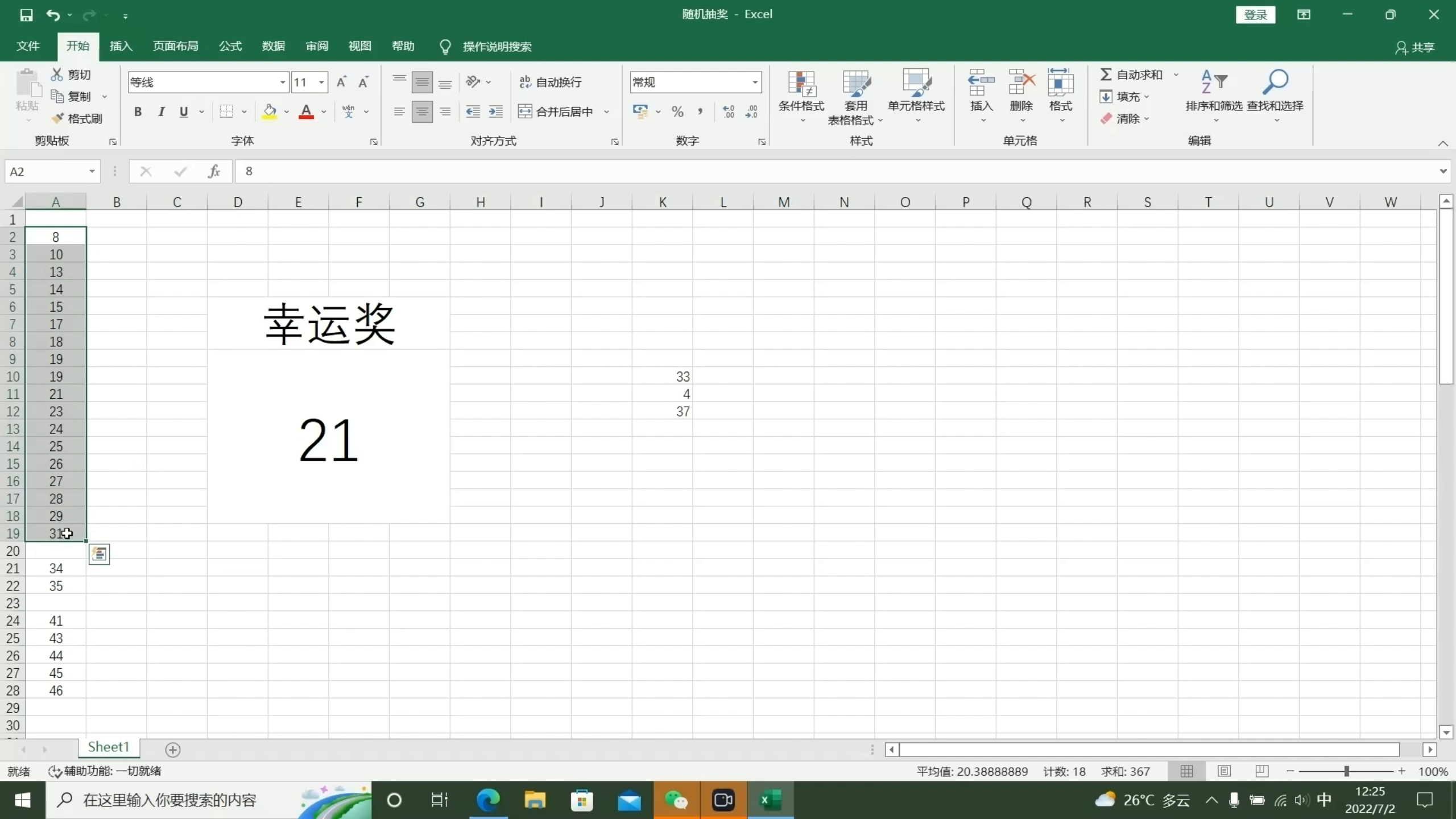Viewport: 1456px width, 819px height.
Task: Click the Cut (剪切) scissors icon
Action: 57,75
